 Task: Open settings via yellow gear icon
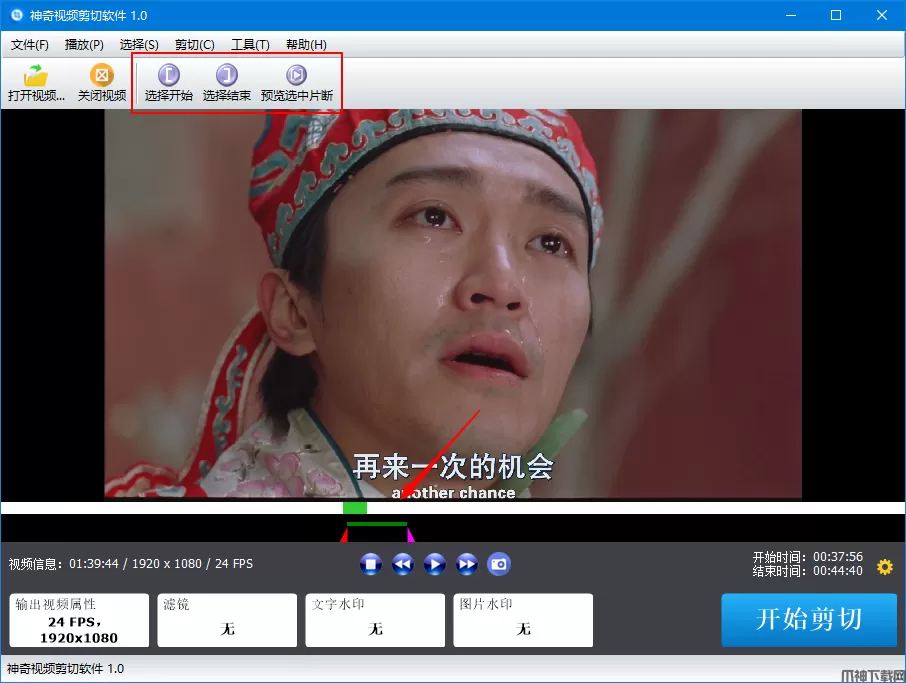pos(885,567)
